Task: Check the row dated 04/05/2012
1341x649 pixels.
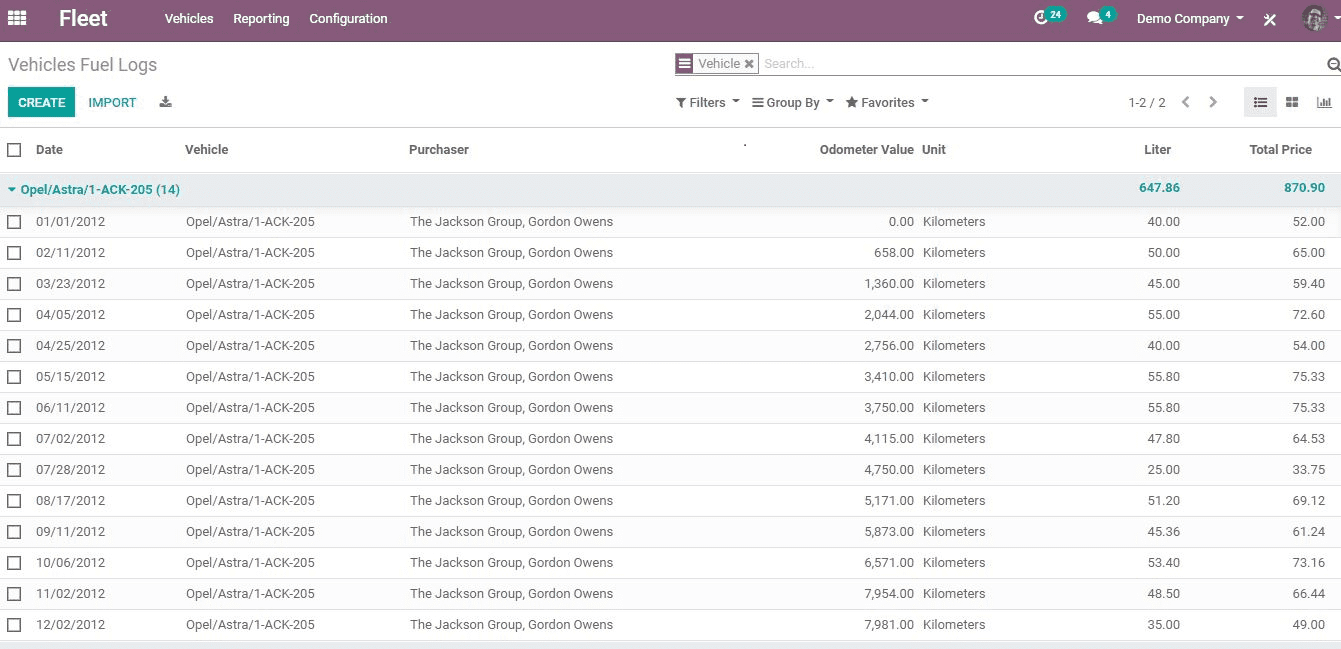Action: (x=14, y=315)
